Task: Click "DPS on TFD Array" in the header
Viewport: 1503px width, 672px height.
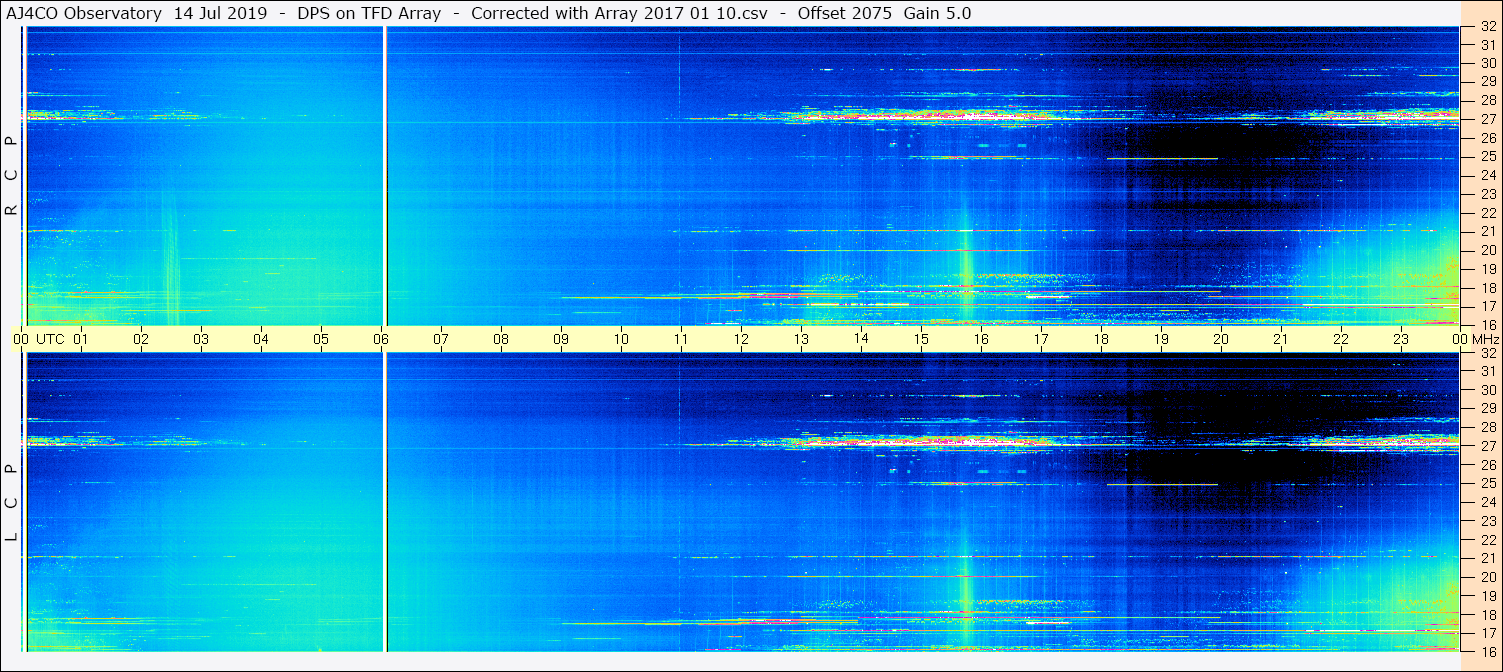Action: pos(369,13)
